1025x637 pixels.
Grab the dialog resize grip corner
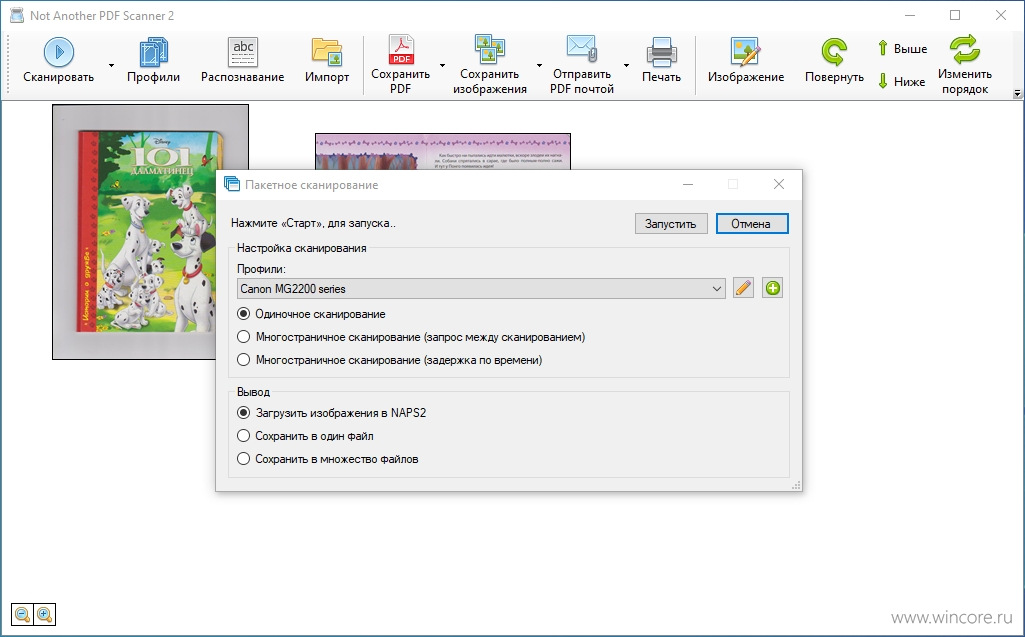pyautogui.click(x=796, y=485)
